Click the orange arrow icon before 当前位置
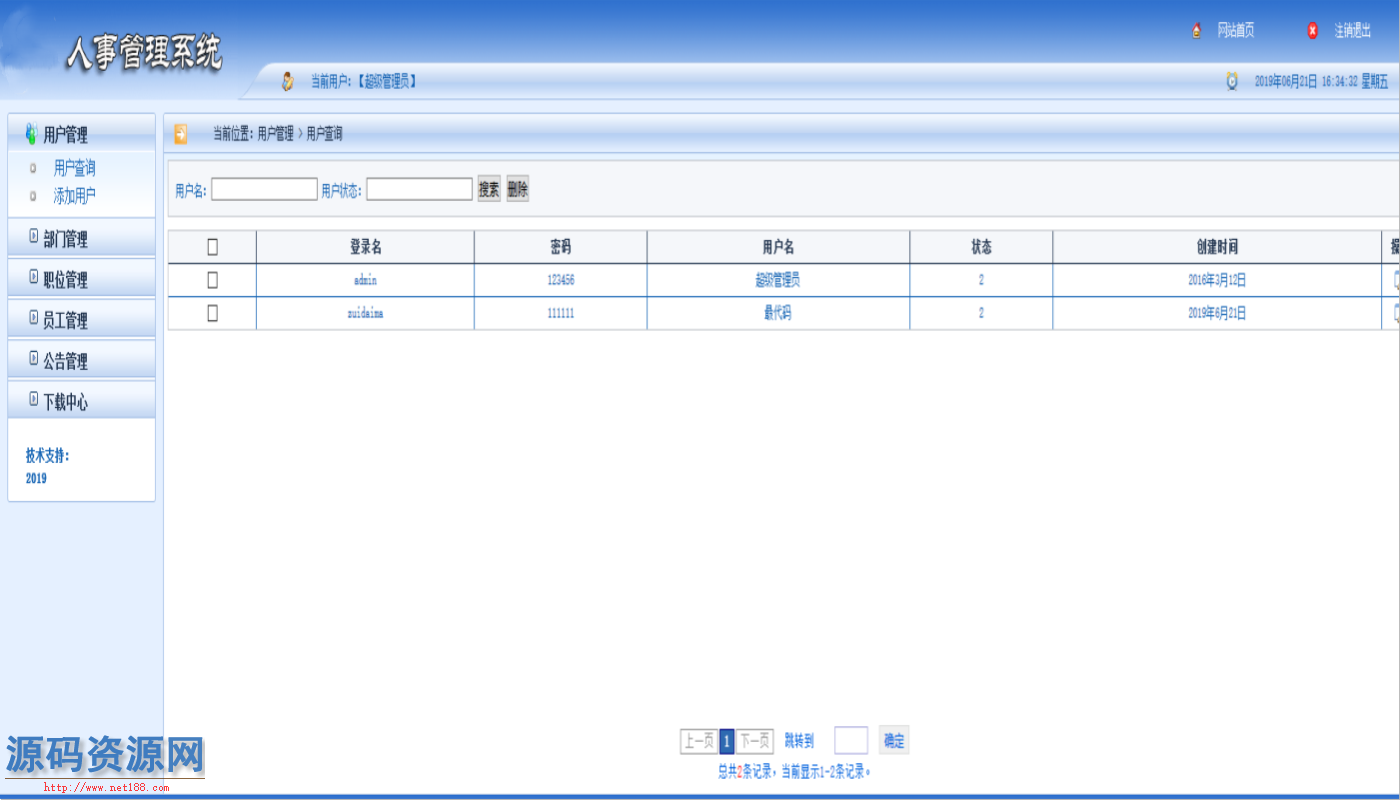The image size is (1400, 800). click(x=181, y=134)
